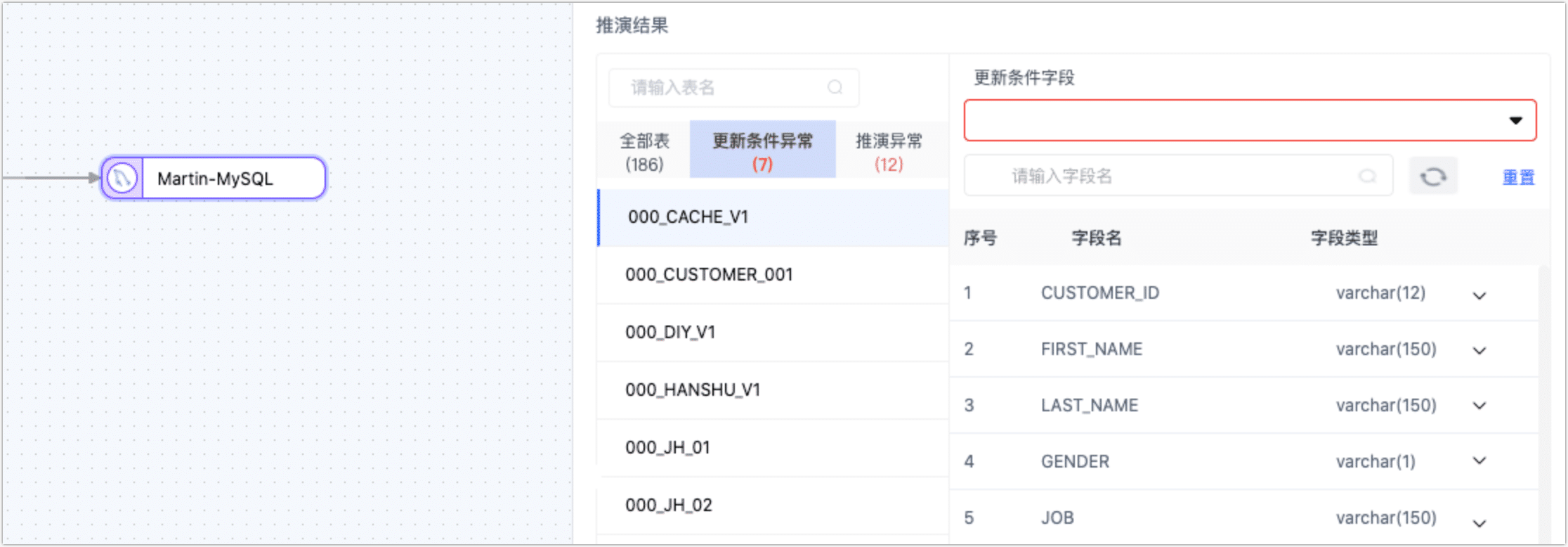Expand type dropdown for LAST_NAME row
Image resolution: width=1568 pixels, height=547 pixels.
click(1479, 406)
